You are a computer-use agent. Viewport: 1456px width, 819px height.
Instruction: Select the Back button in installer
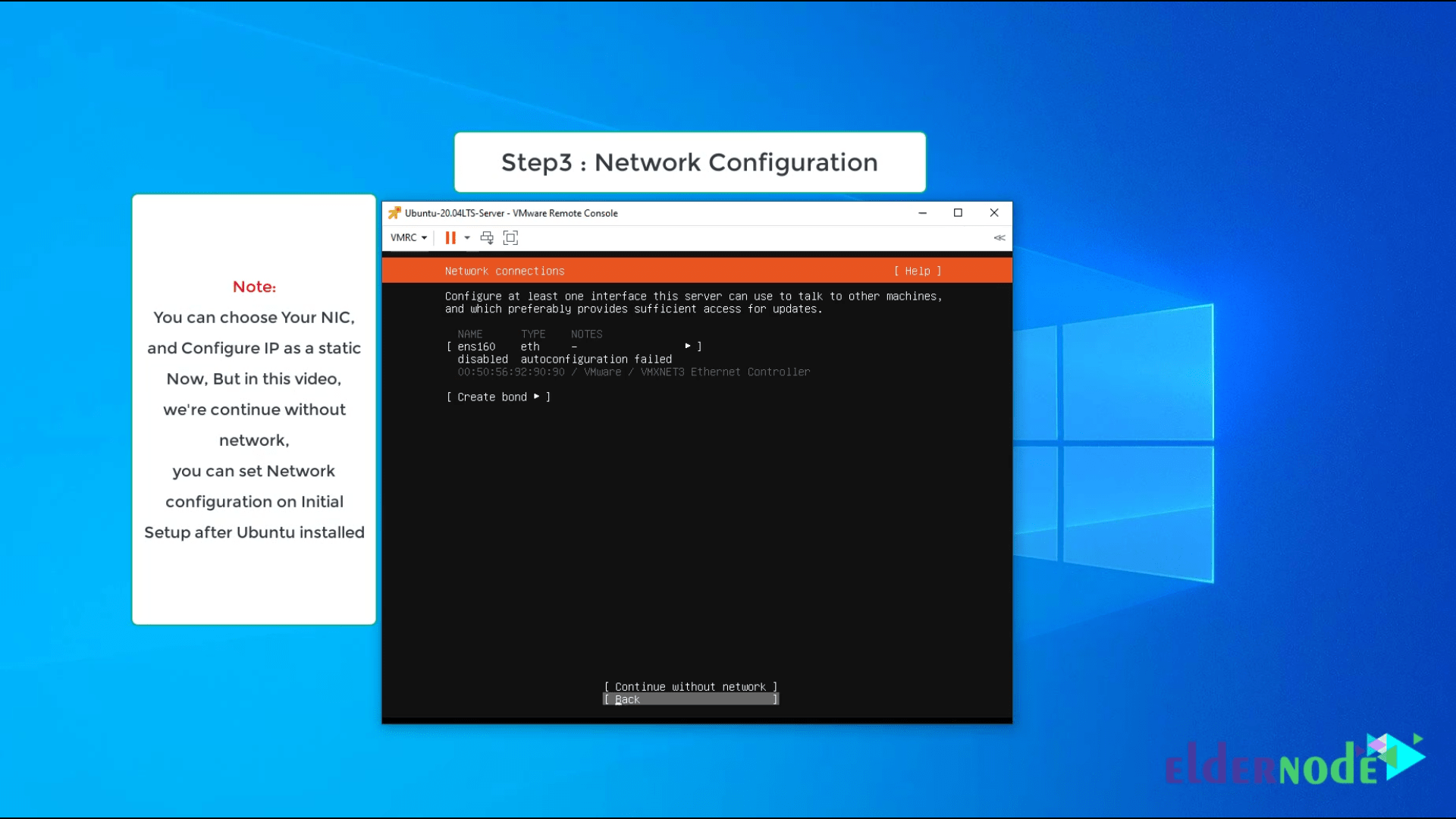pyautogui.click(x=690, y=699)
